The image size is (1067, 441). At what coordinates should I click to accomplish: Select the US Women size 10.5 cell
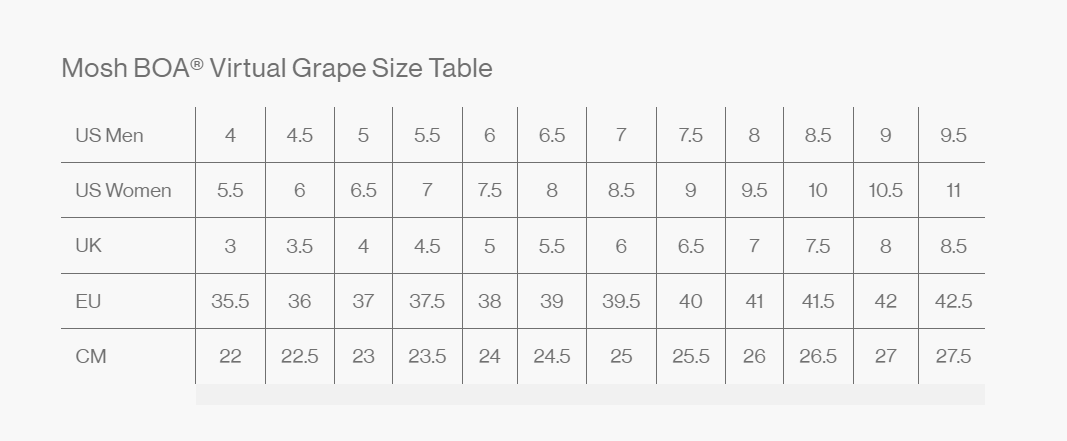[886, 190]
